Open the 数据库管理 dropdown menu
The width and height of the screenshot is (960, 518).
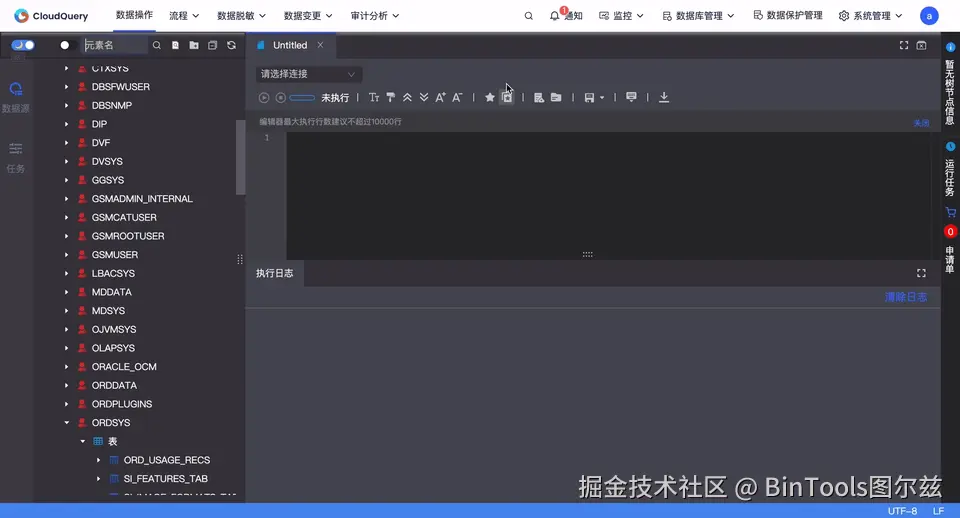698,16
